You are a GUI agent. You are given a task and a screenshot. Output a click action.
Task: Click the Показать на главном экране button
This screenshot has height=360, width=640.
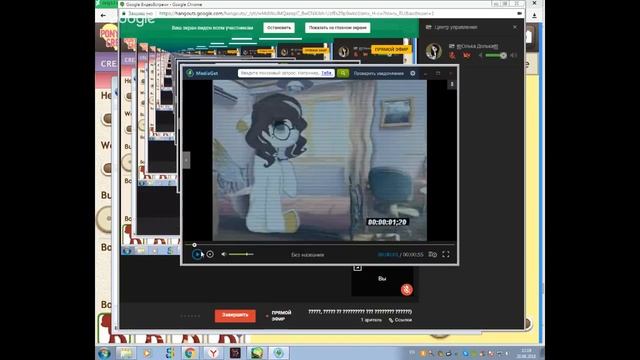click(x=338, y=28)
